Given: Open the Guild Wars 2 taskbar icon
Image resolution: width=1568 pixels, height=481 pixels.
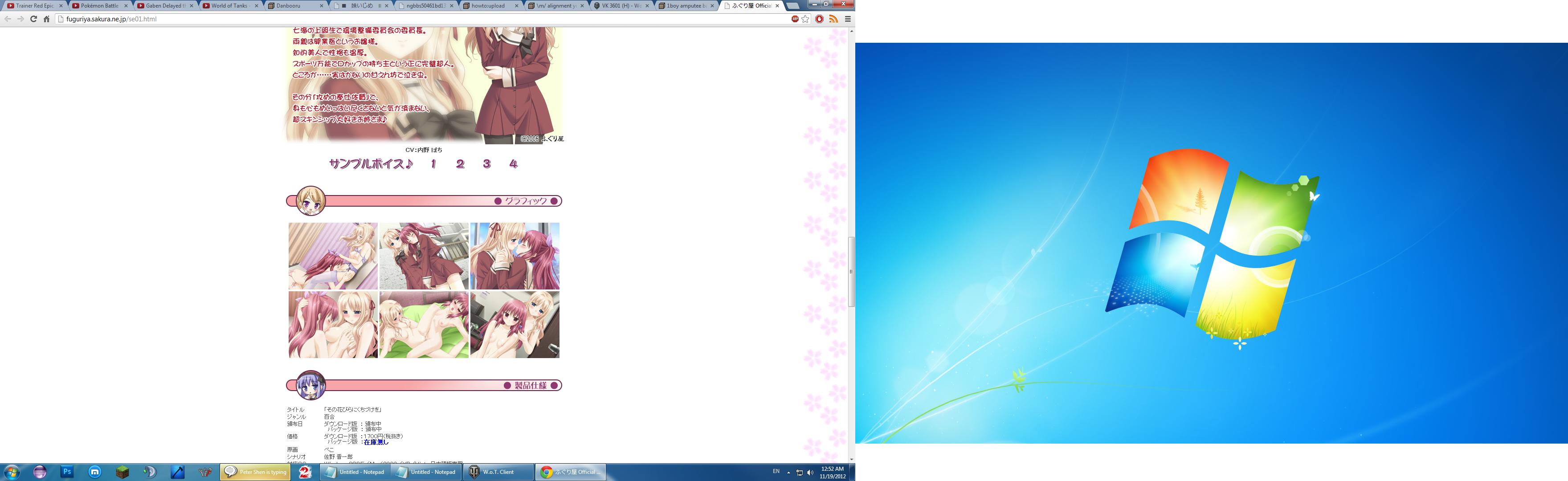Looking at the screenshot, I should pyautogui.click(x=306, y=472).
